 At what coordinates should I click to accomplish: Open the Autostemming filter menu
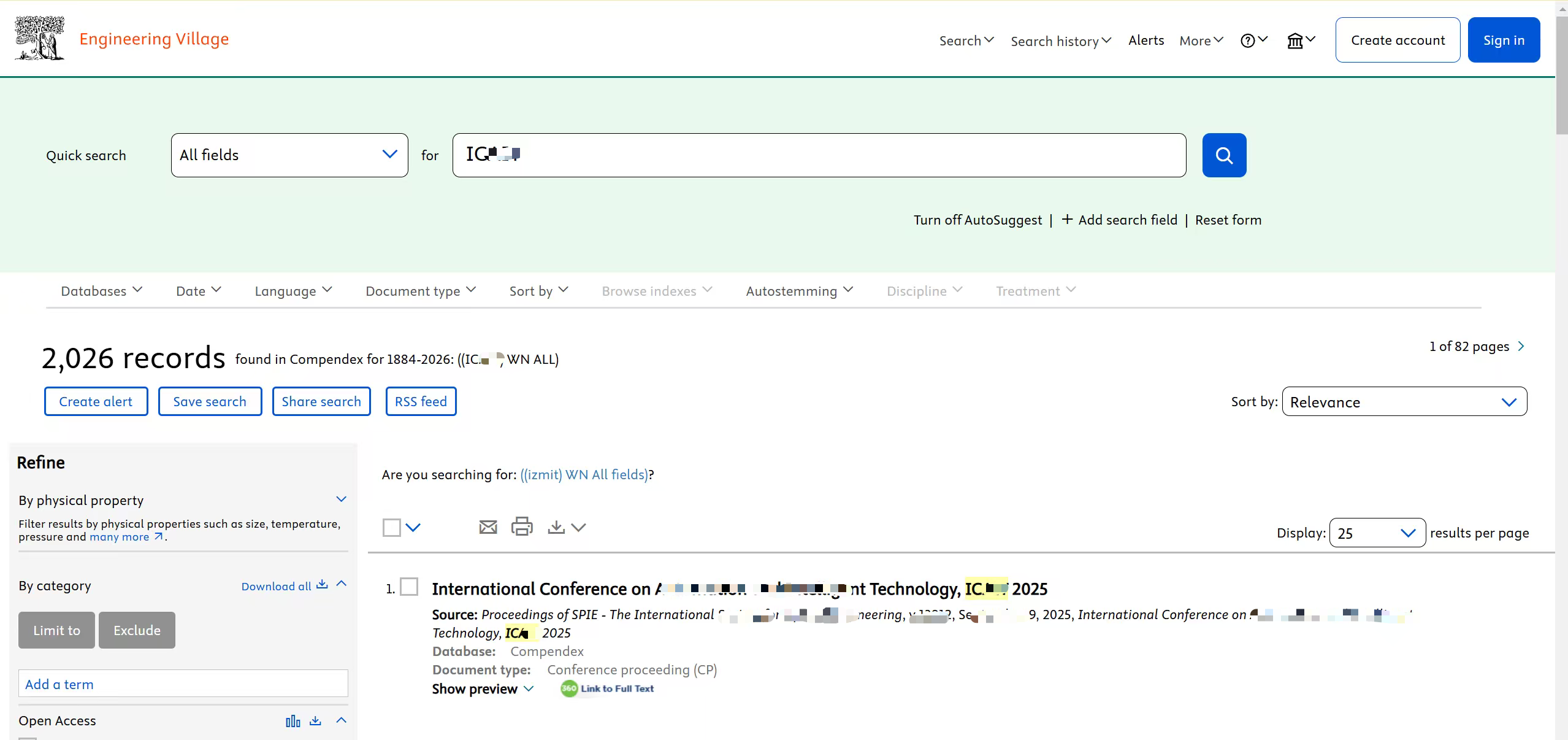[x=800, y=291]
